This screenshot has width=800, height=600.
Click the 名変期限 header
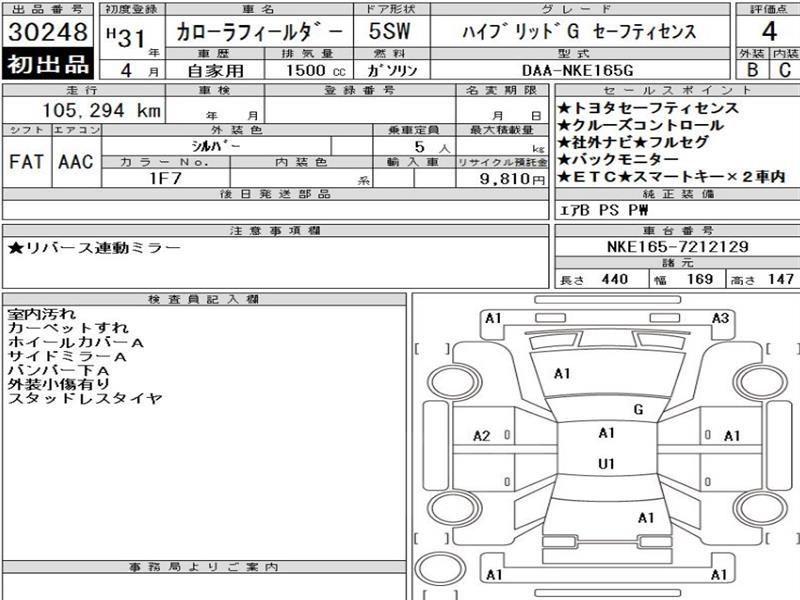click(x=502, y=90)
